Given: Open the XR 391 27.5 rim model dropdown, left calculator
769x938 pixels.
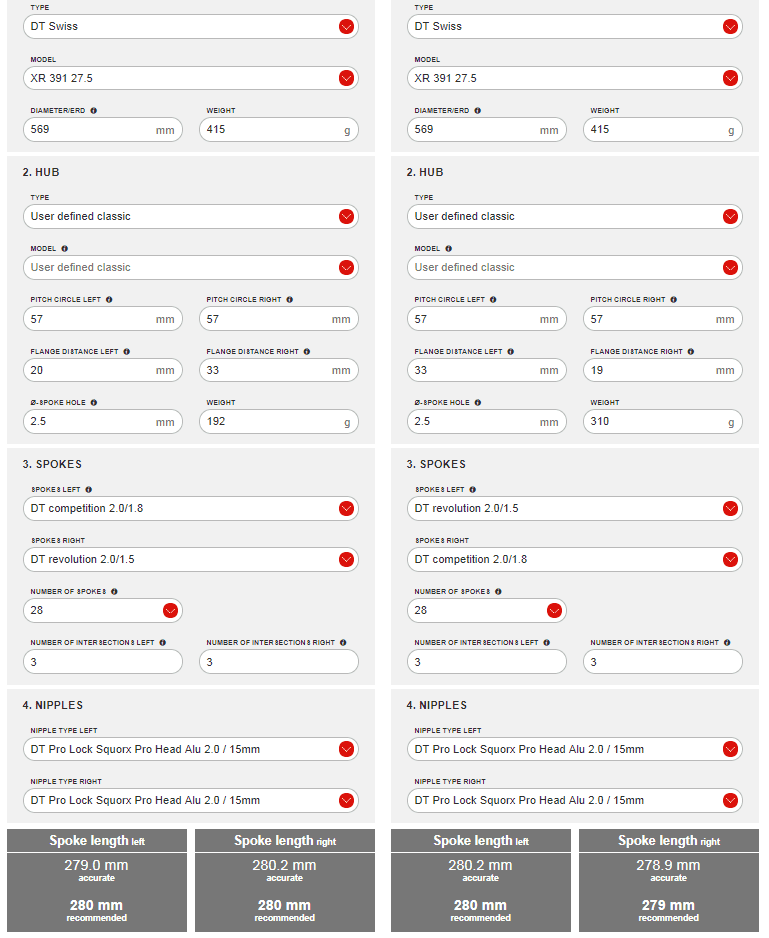Looking at the screenshot, I should coord(346,78).
